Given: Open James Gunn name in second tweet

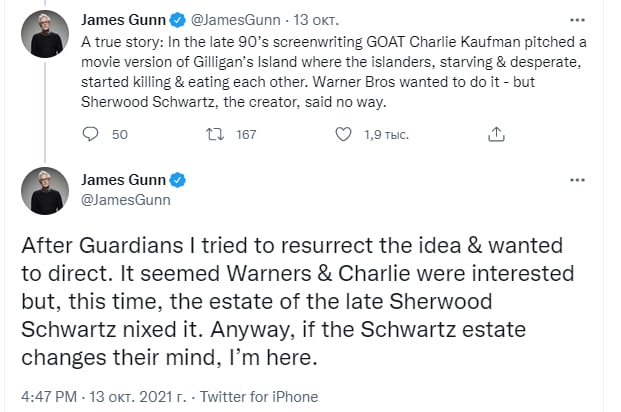Looking at the screenshot, I should [124, 181].
